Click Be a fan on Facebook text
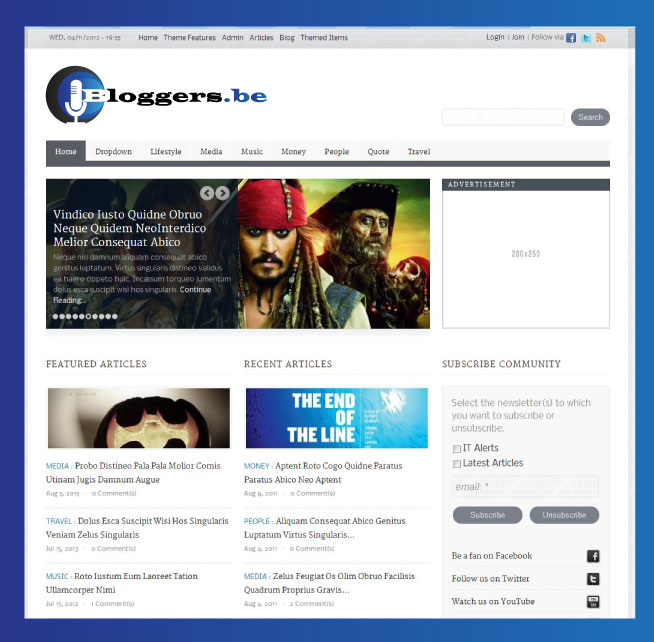Viewport: 654px width, 642px height. point(492,556)
